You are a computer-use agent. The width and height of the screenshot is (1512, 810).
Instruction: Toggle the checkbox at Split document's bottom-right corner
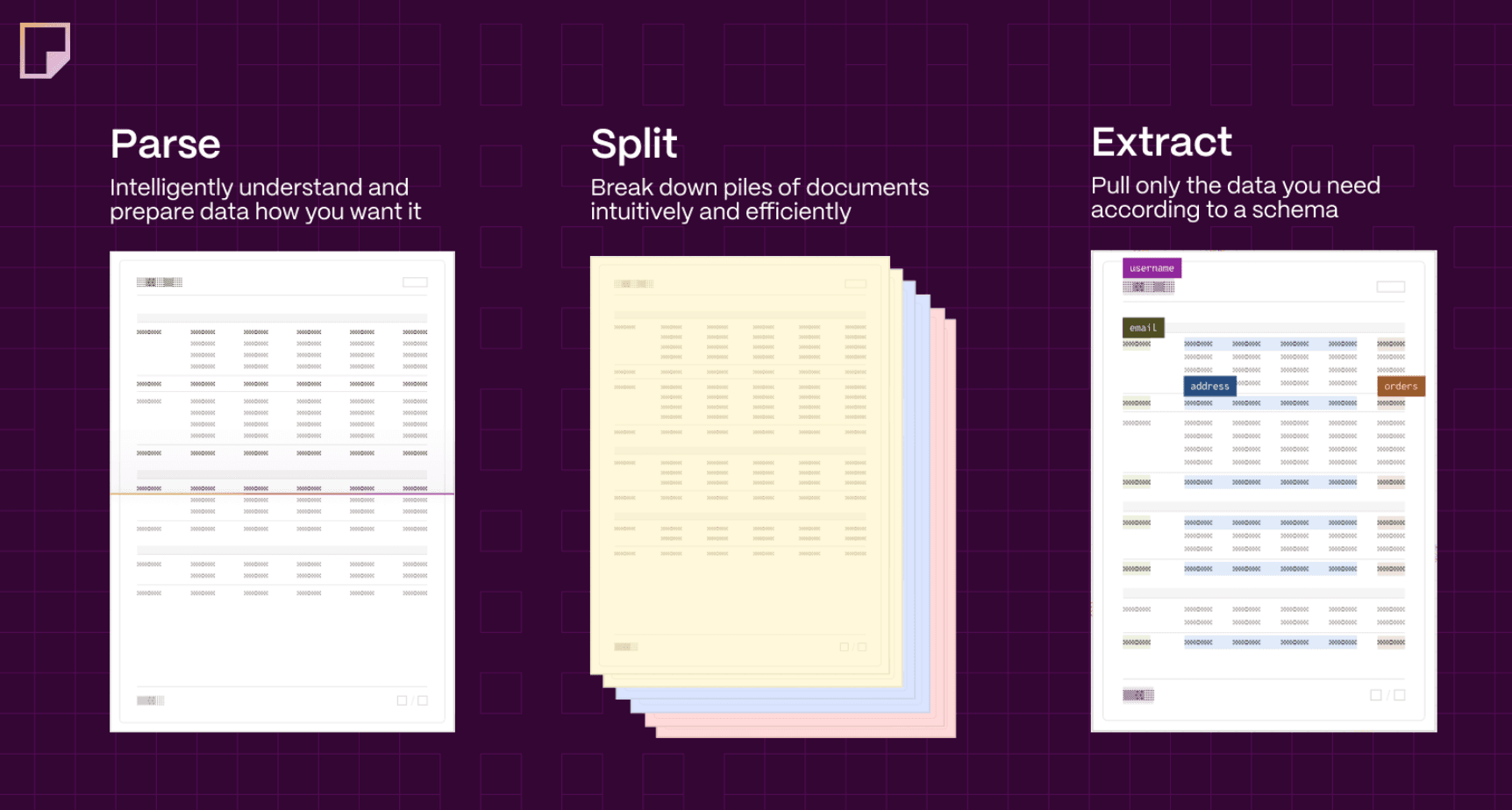862,646
